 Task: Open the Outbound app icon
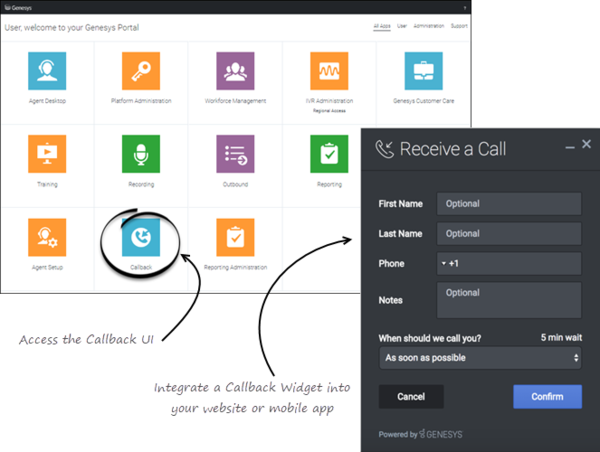pyautogui.click(x=235, y=154)
